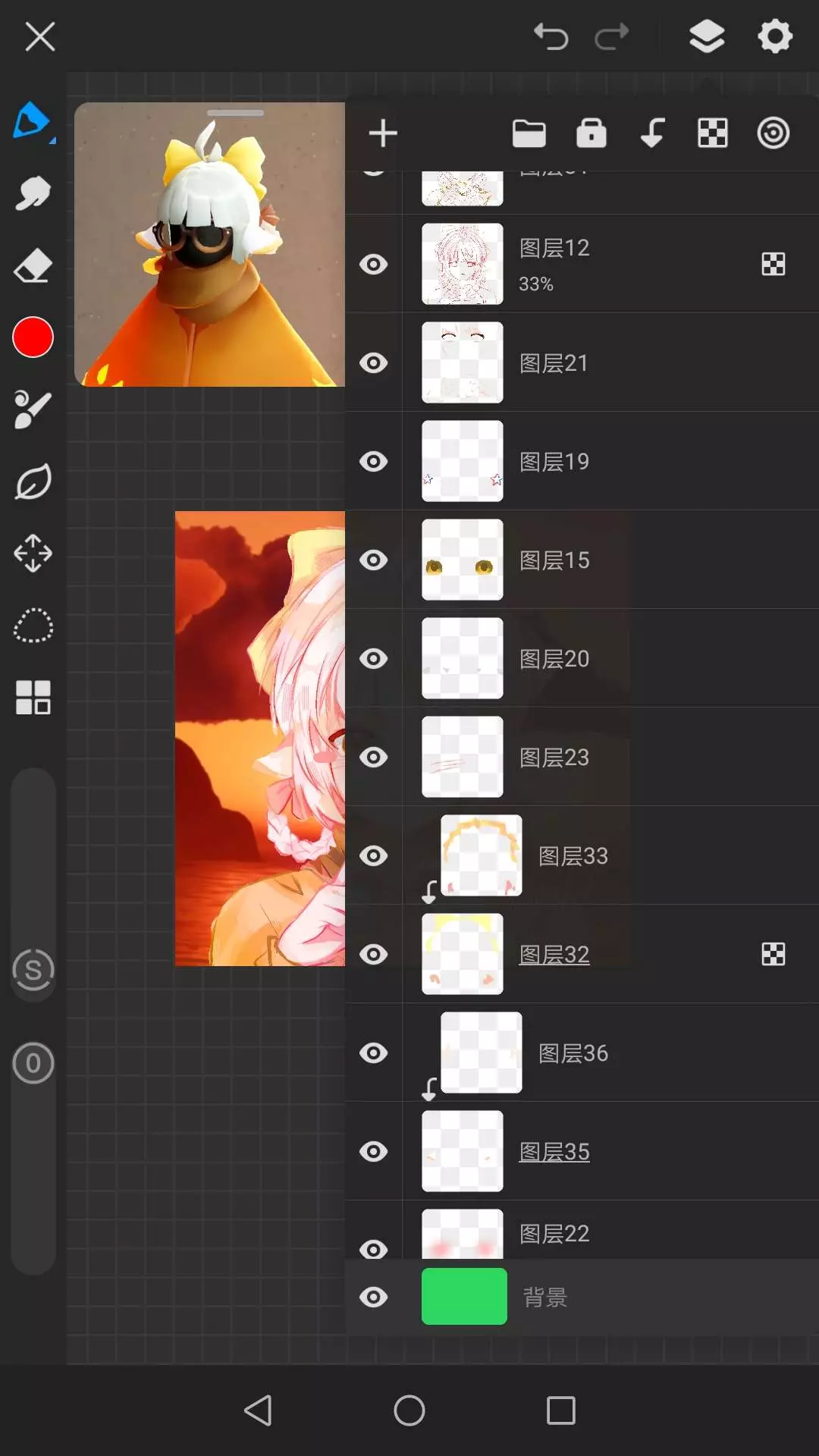Select the blue pen brush tool
Image resolution: width=819 pixels, height=1456 pixels.
pyautogui.click(x=33, y=121)
